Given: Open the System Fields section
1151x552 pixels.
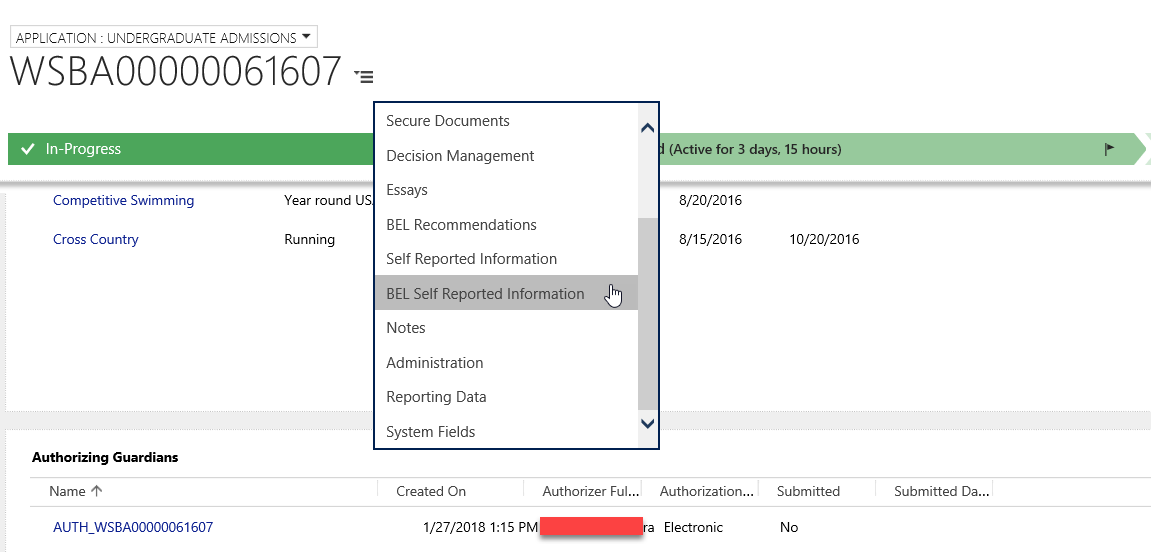Looking at the screenshot, I should (x=431, y=432).
